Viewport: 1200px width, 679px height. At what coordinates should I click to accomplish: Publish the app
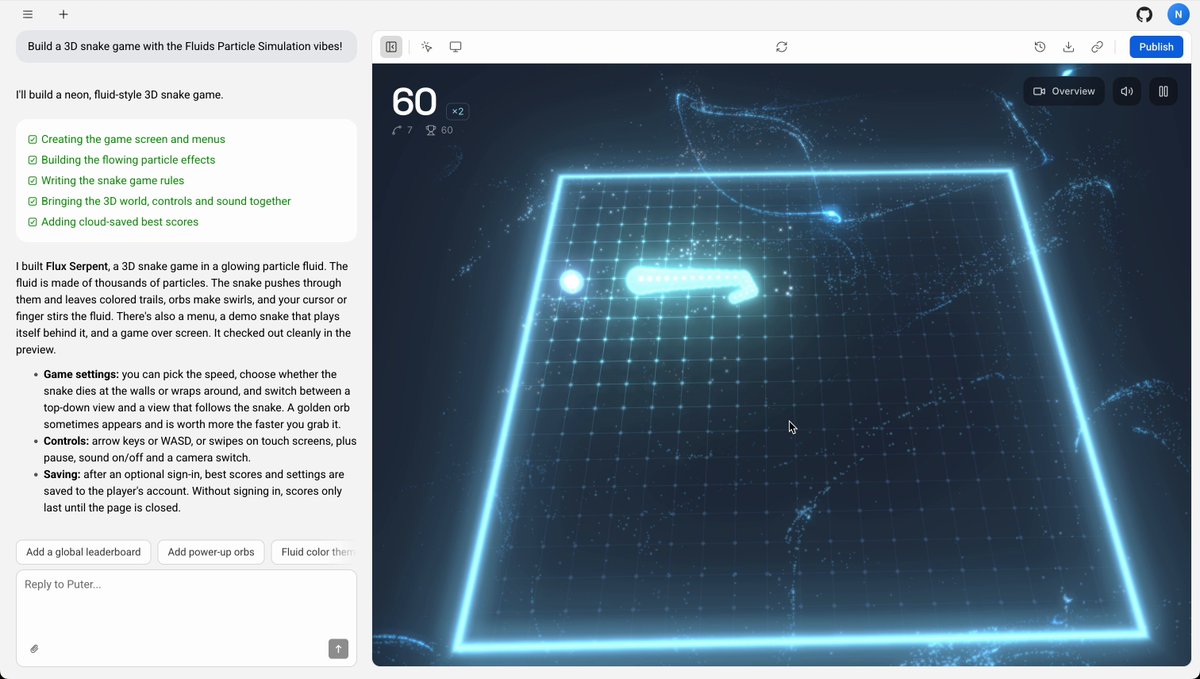point(1156,47)
